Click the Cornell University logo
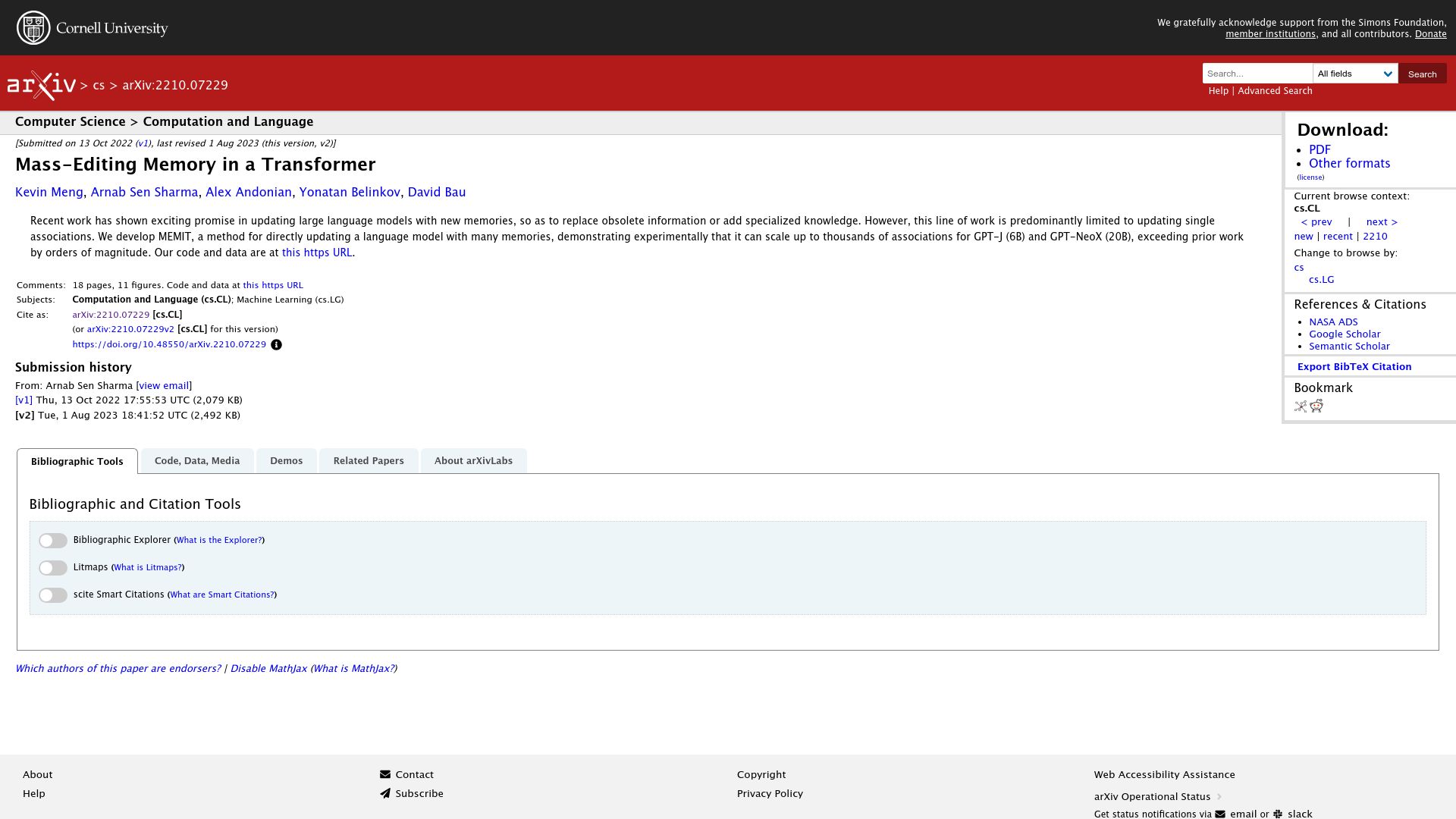 [x=92, y=28]
